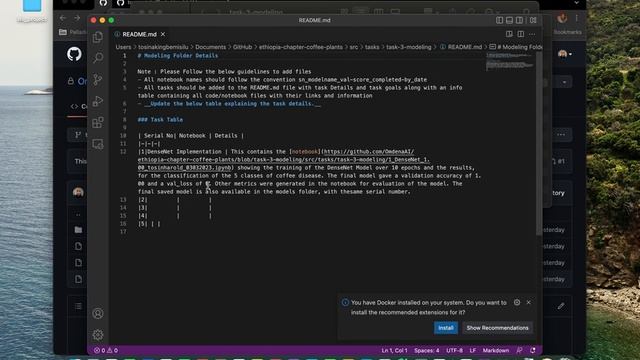This screenshot has width=640, height=360.
Task: Open the Search view in activity bar
Action: tap(98, 58)
